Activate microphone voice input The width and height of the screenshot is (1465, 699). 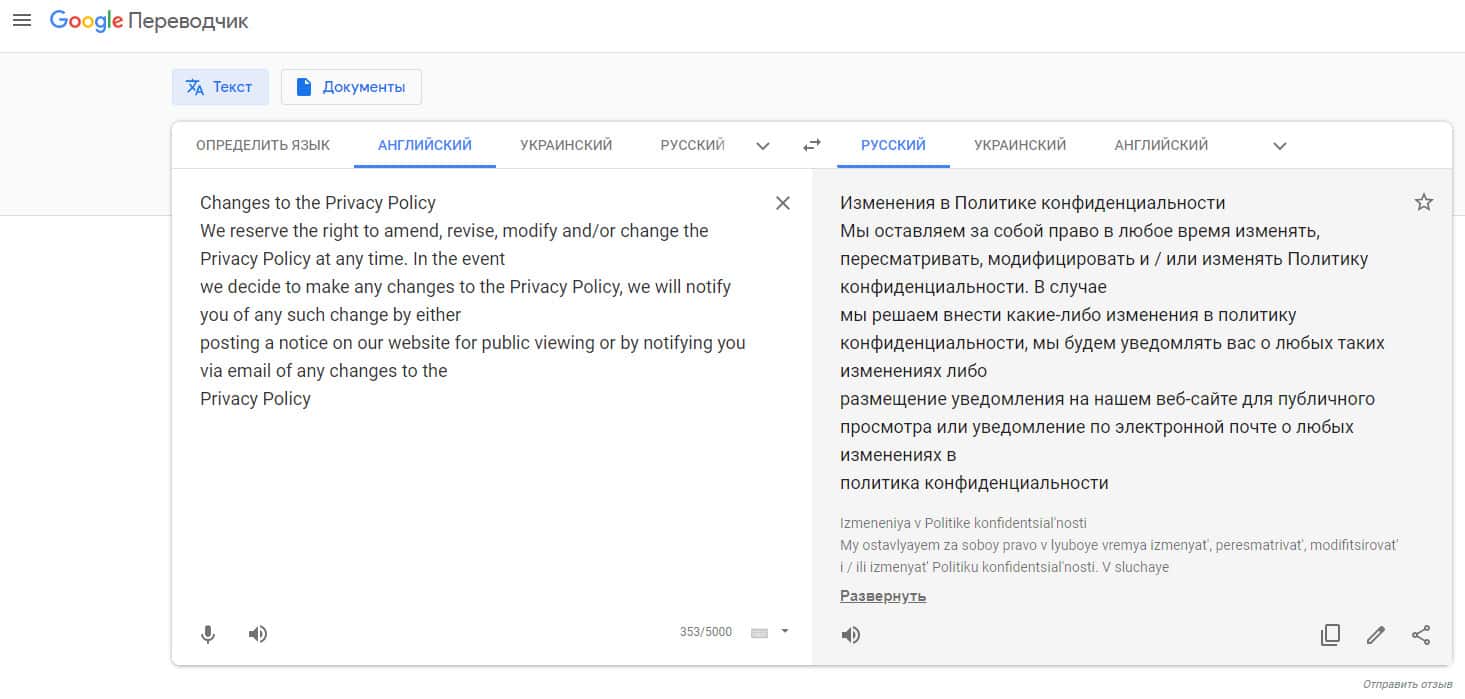click(208, 634)
